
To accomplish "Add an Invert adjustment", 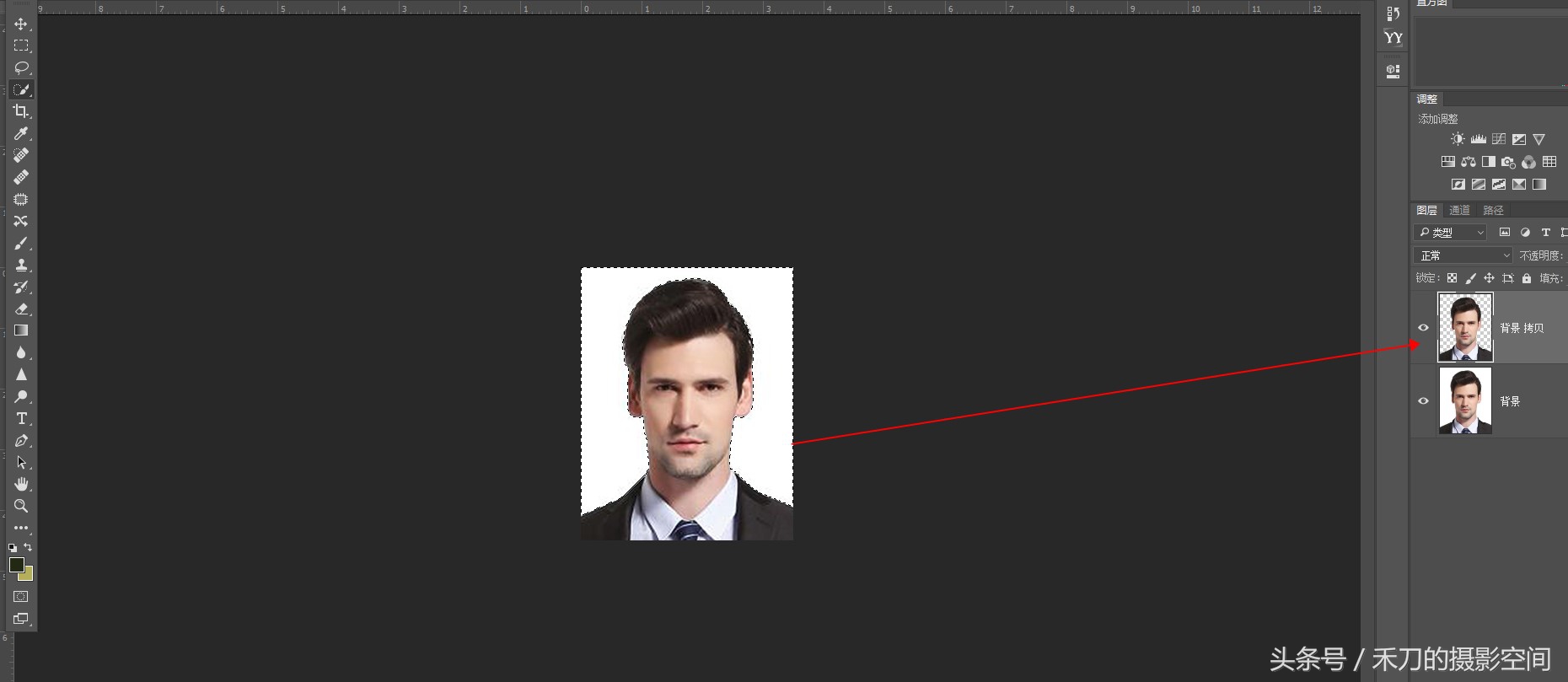I will pos(1458,185).
